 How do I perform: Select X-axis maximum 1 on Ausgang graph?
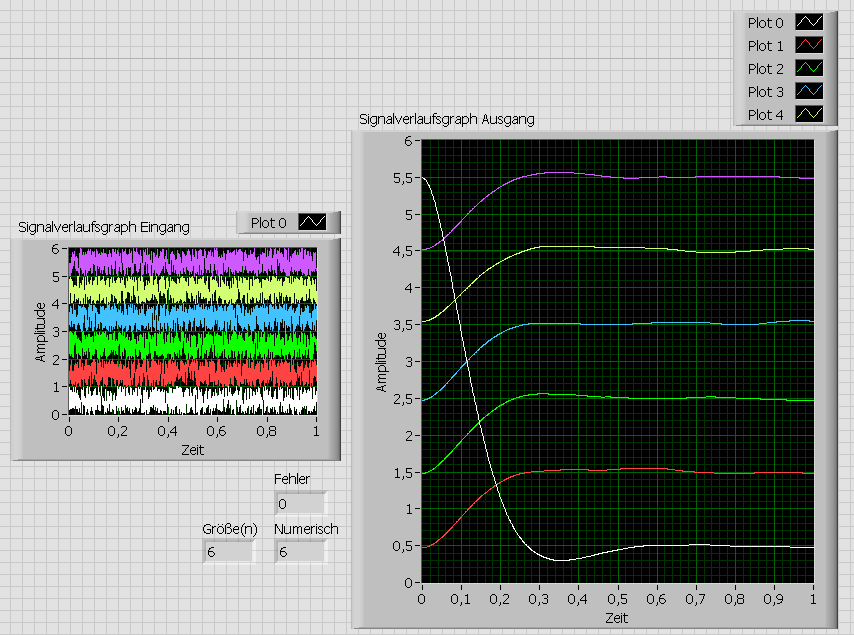point(813,598)
